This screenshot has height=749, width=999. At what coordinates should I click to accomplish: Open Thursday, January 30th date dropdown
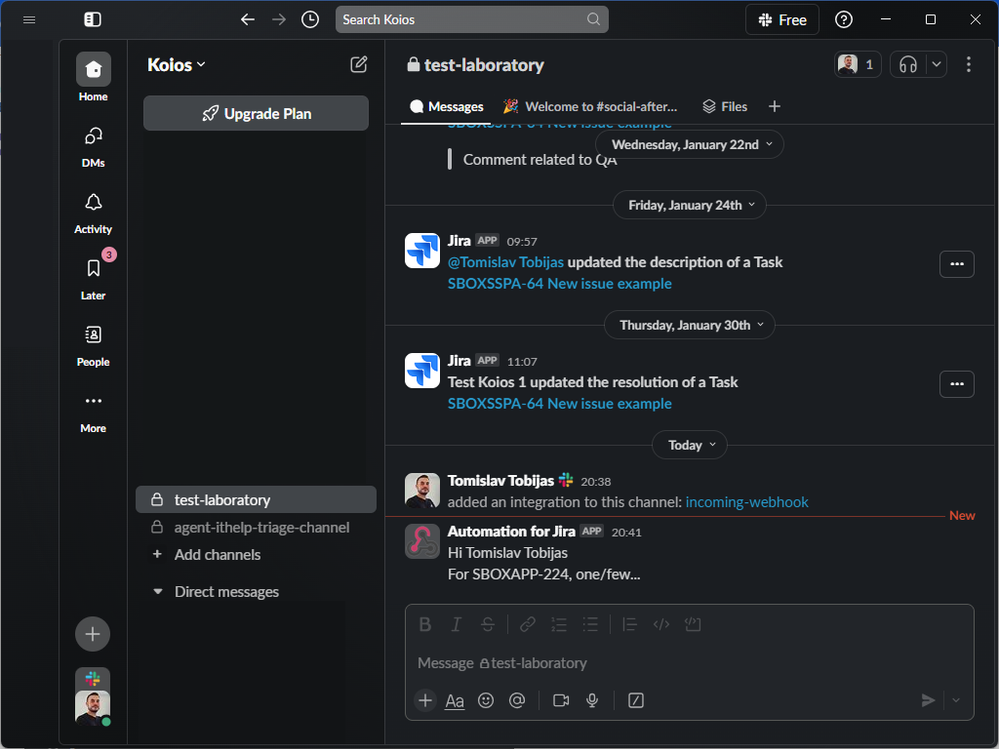pos(689,325)
